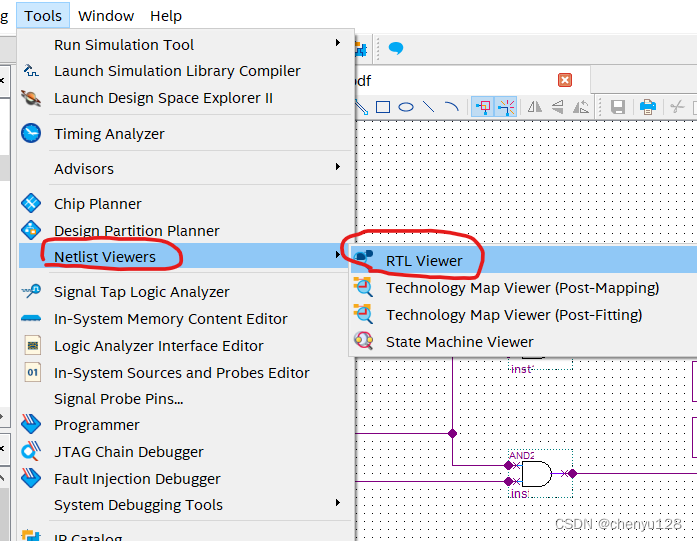
Task: Expand the System Debugging Tools submenu
Action: click(186, 505)
